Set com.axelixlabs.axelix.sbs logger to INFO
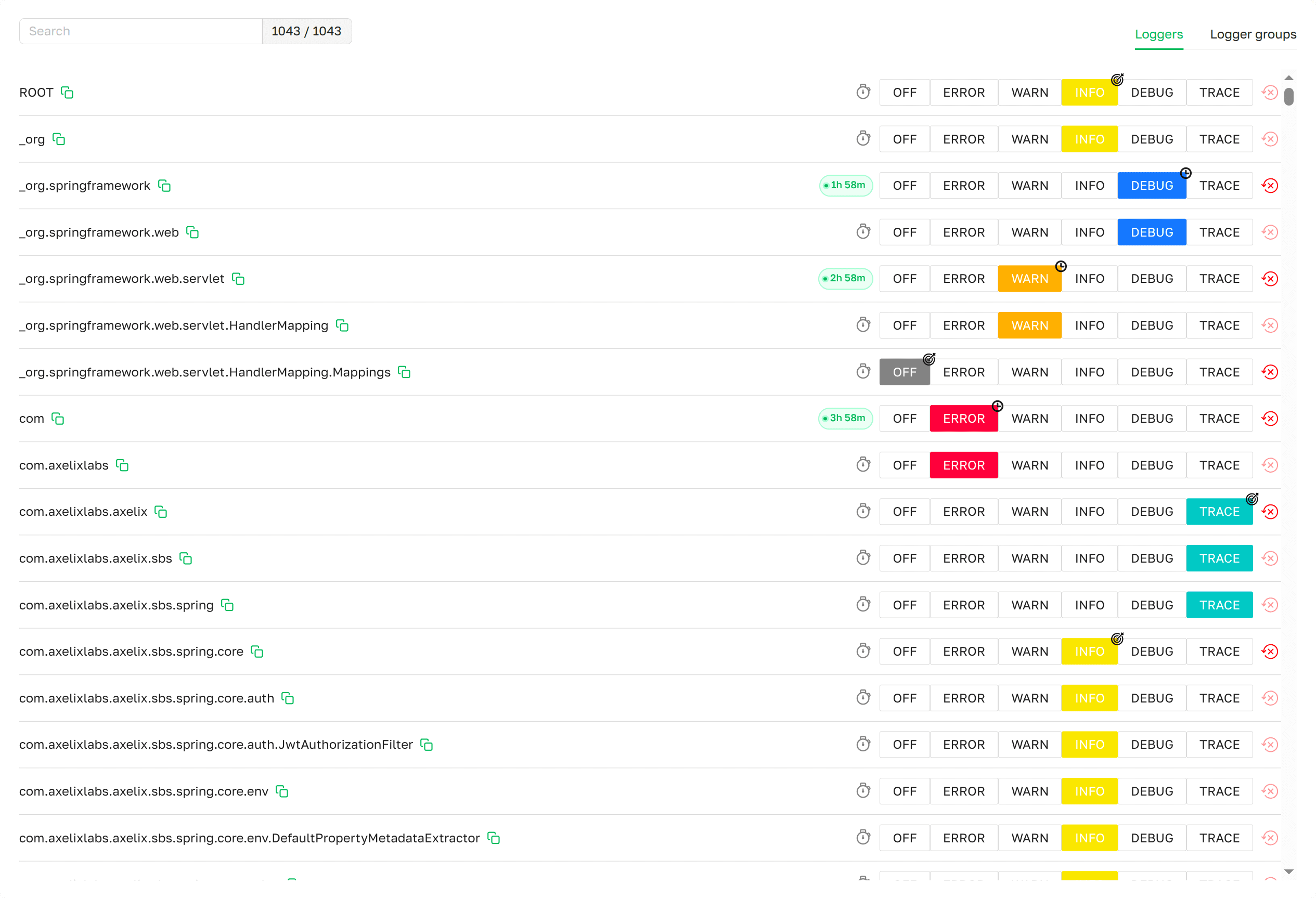The height and width of the screenshot is (898, 1316). 1089,558
